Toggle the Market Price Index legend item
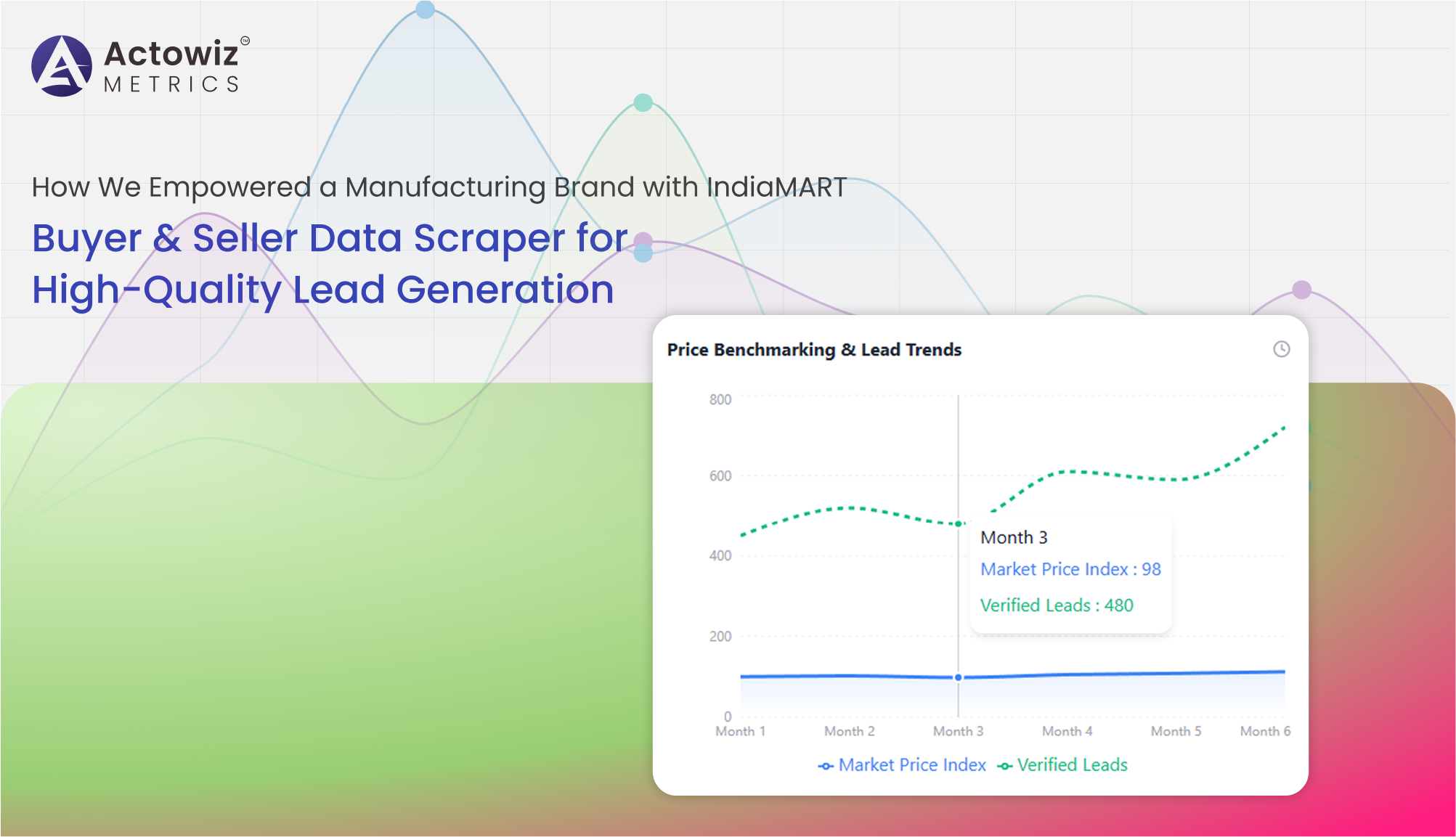Viewport: 1456px width, 837px height. pyautogui.click(x=902, y=765)
